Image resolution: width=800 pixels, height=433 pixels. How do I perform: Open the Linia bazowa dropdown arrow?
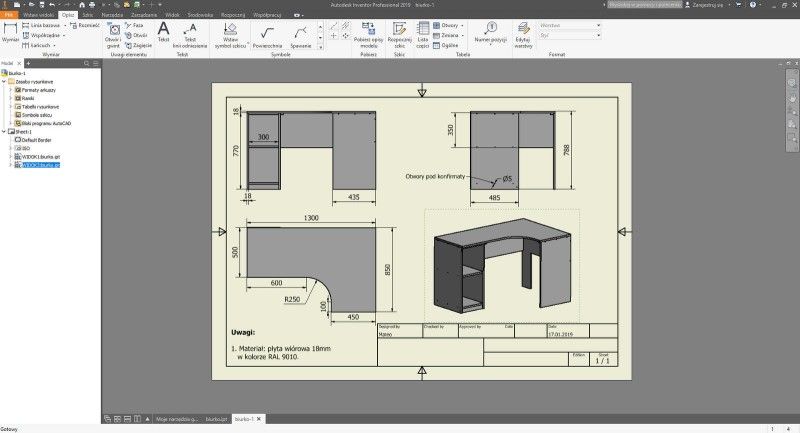(x=65, y=25)
